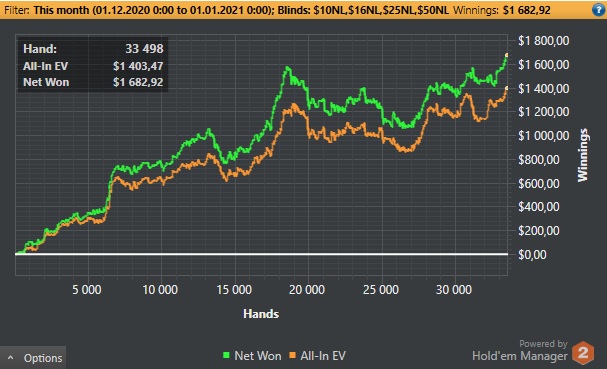Click the filter text This month date range
Image resolution: width=607 pixels, height=369 pixels.
153,10
